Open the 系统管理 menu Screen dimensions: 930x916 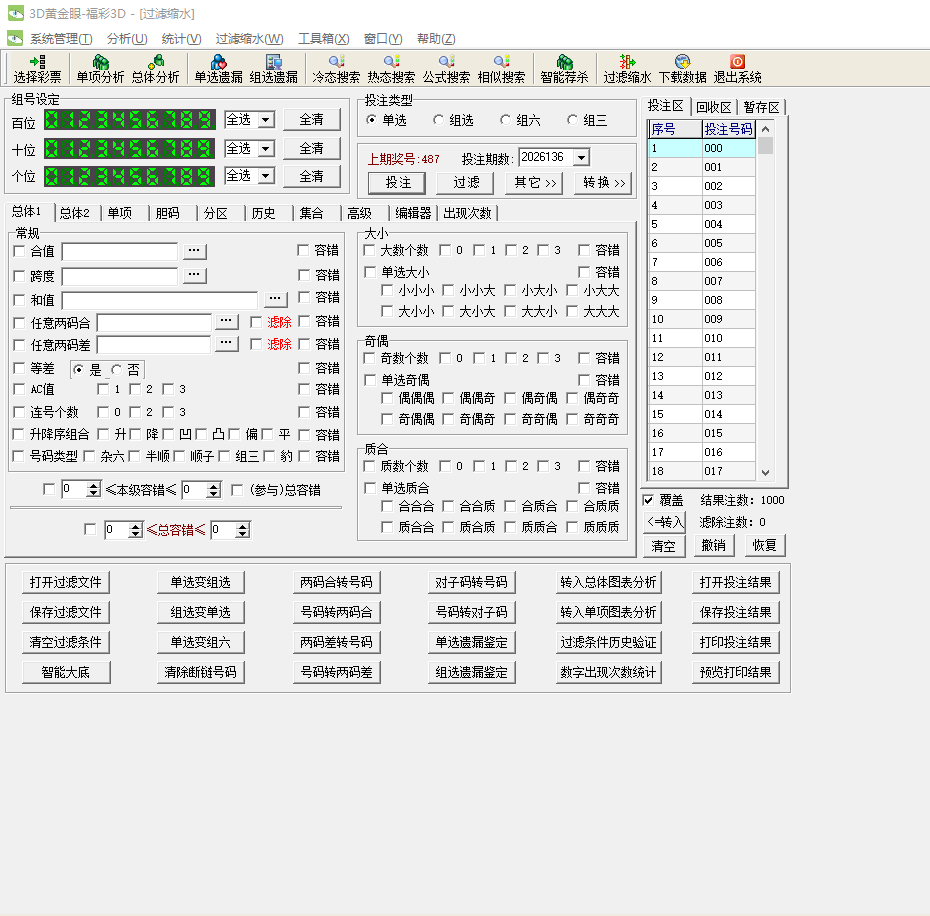point(61,39)
